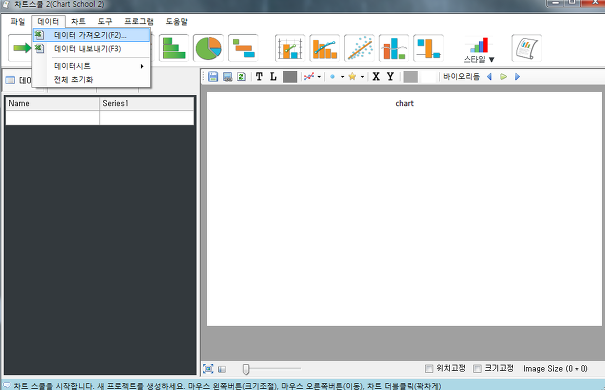Click the L legend icon
Image resolution: width=605 pixels, height=390 pixels.
[273, 76]
